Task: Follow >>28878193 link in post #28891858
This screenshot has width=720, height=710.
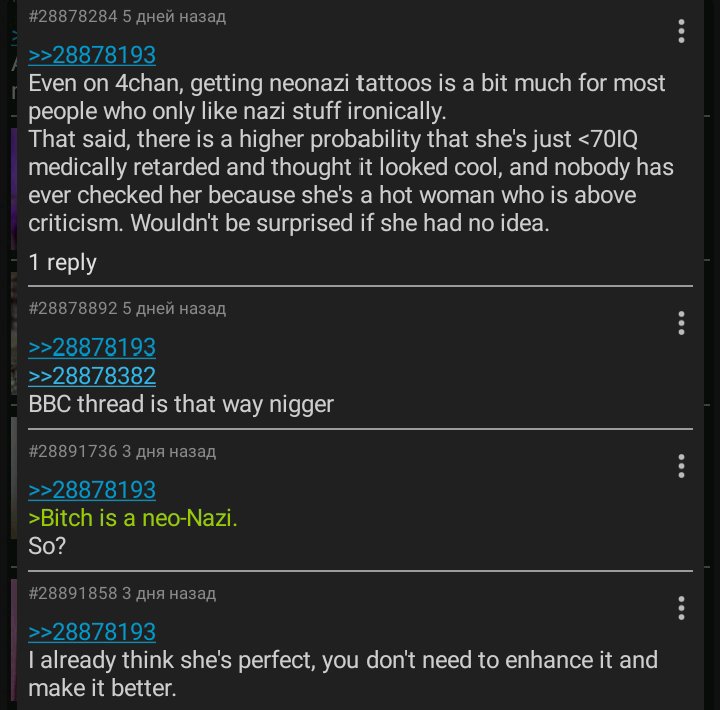Action: [92, 631]
